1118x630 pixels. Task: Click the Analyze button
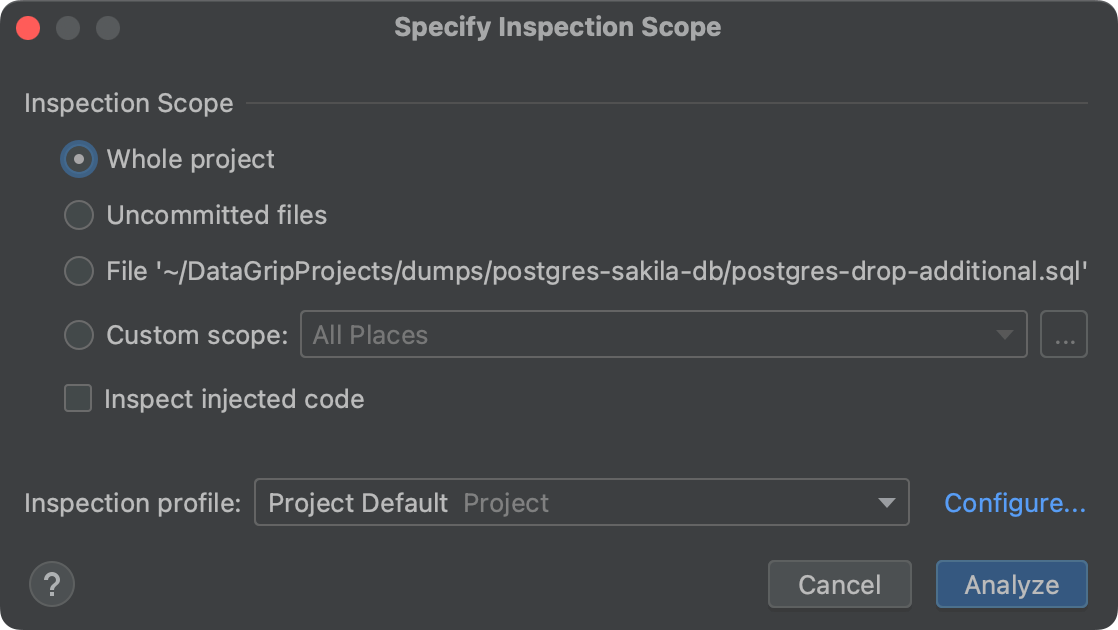[x=1011, y=584]
